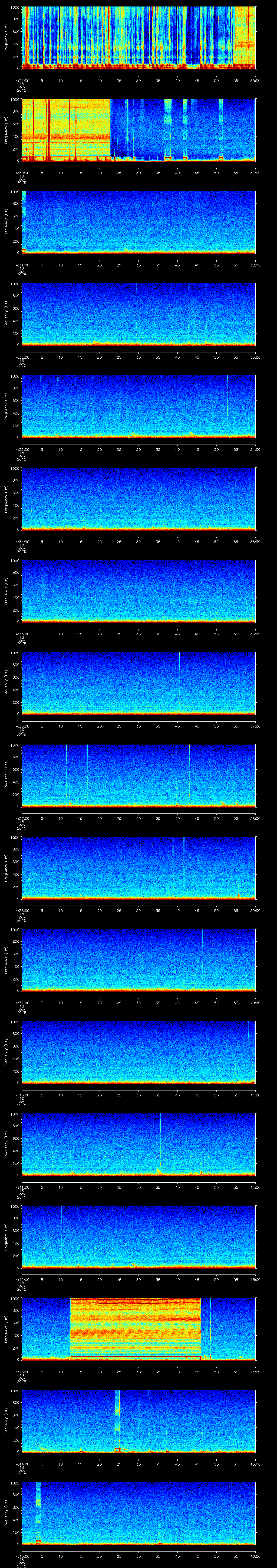Click the spectrogram panel starting at 4:29:00
The image size is (277, 1568).
(138, 38)
